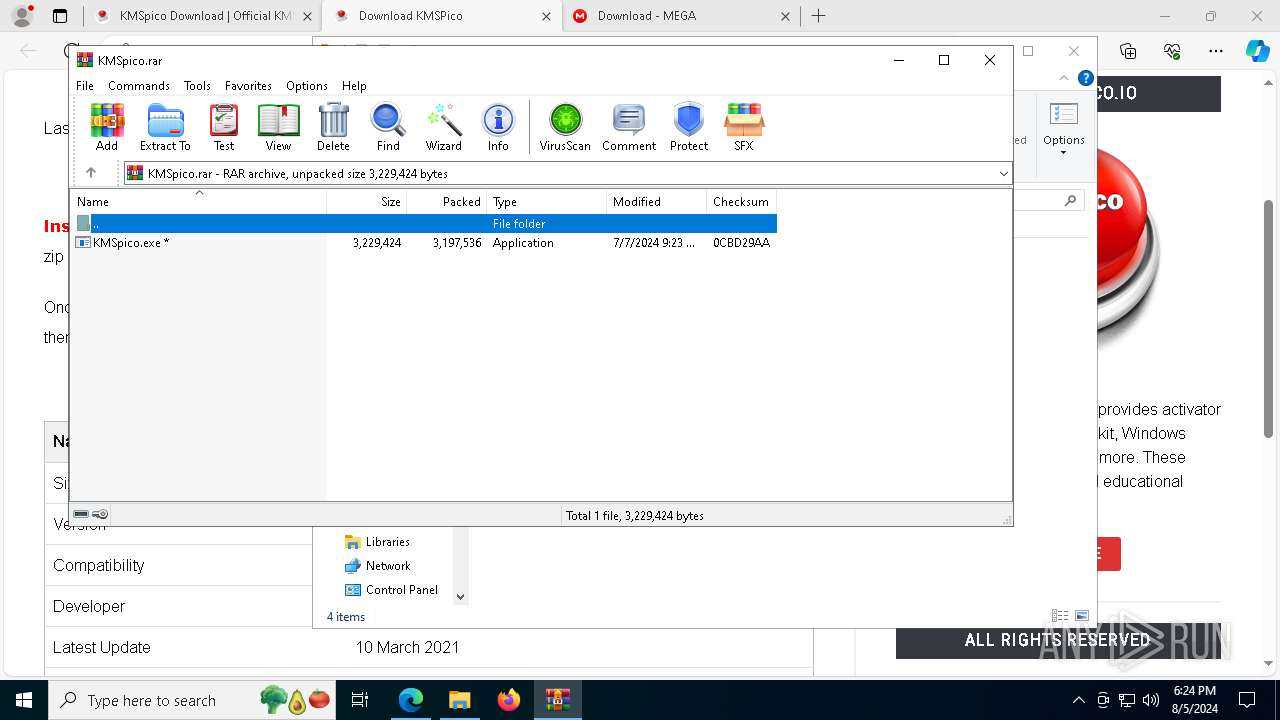Viewport: 1280px width, 720px height.
Task: Sort by Type column header
Action: pos(547,202)
